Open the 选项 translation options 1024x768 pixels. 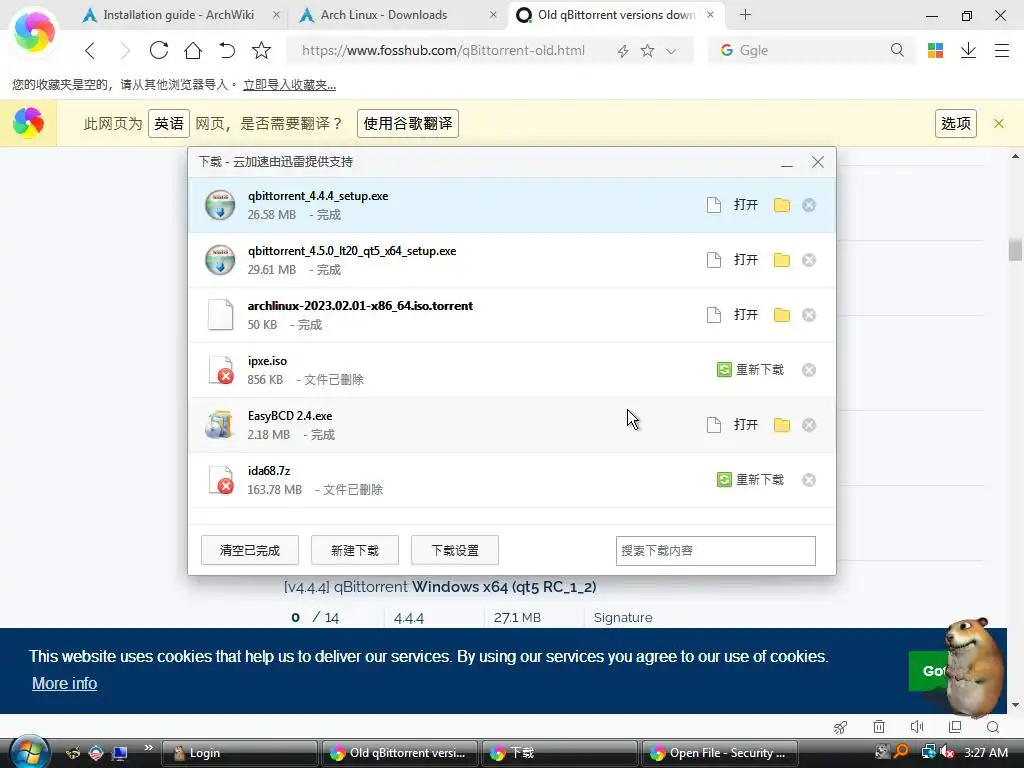(x=955, y=123)
